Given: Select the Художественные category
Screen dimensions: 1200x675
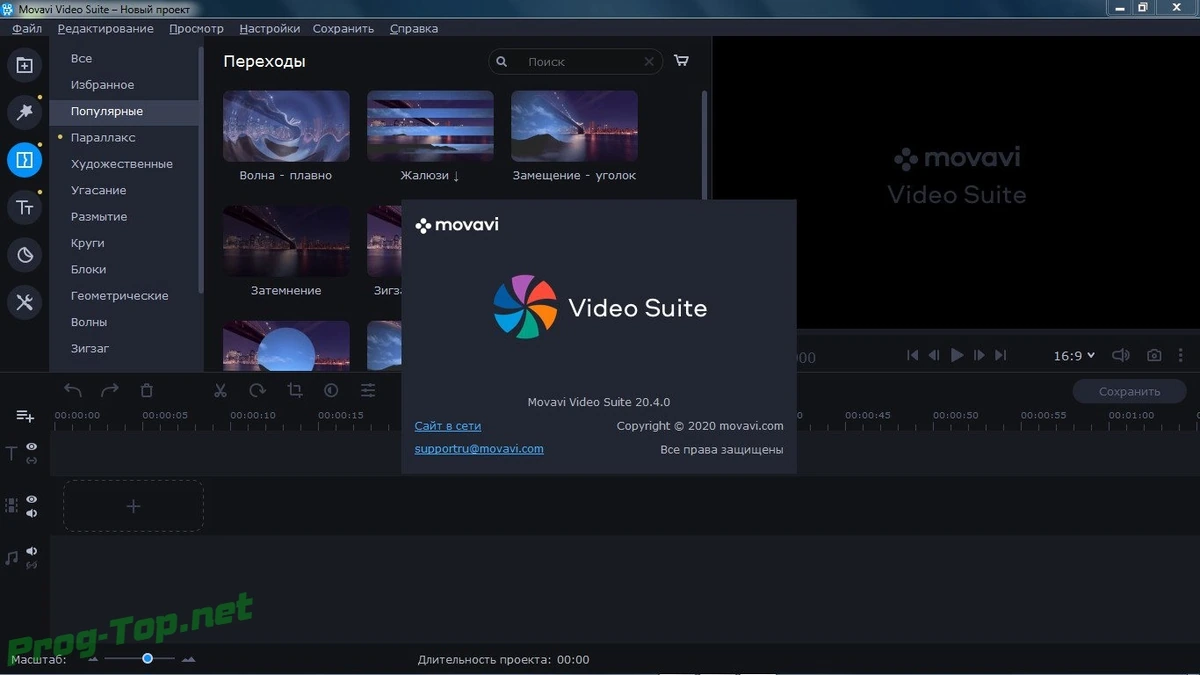Looking at the screenshot, I should (124, 164).
